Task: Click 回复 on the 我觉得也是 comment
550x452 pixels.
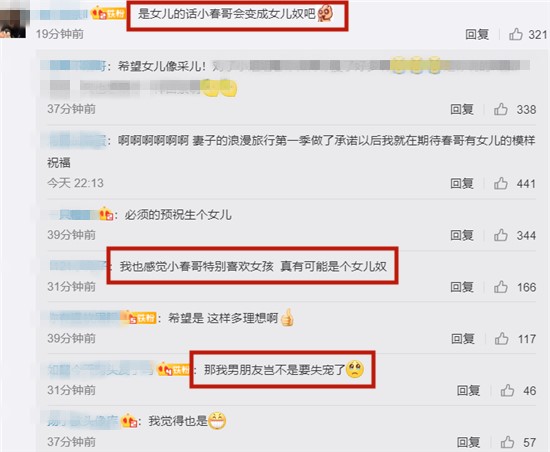Action: point(468,442)
